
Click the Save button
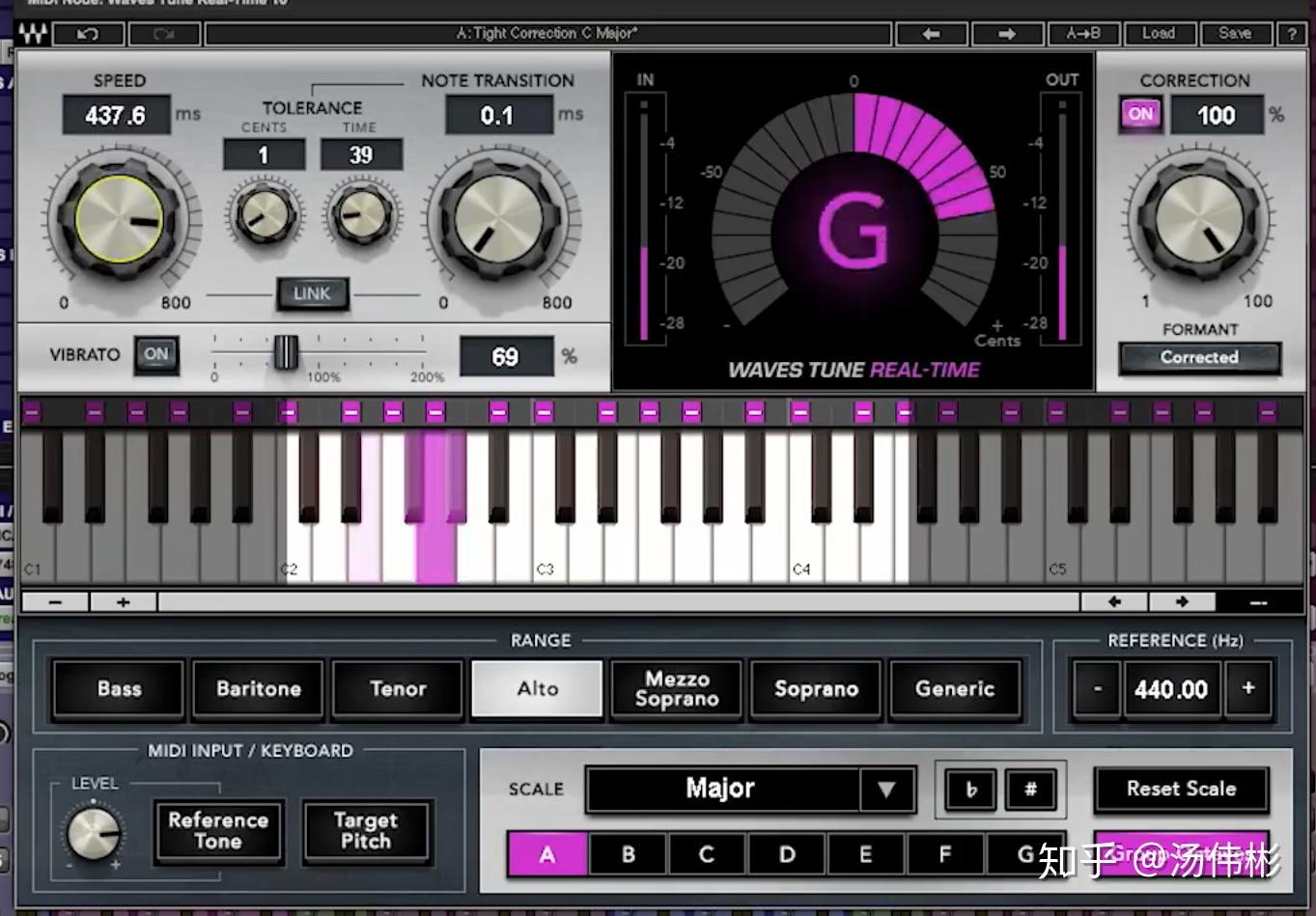point(1235,34)
